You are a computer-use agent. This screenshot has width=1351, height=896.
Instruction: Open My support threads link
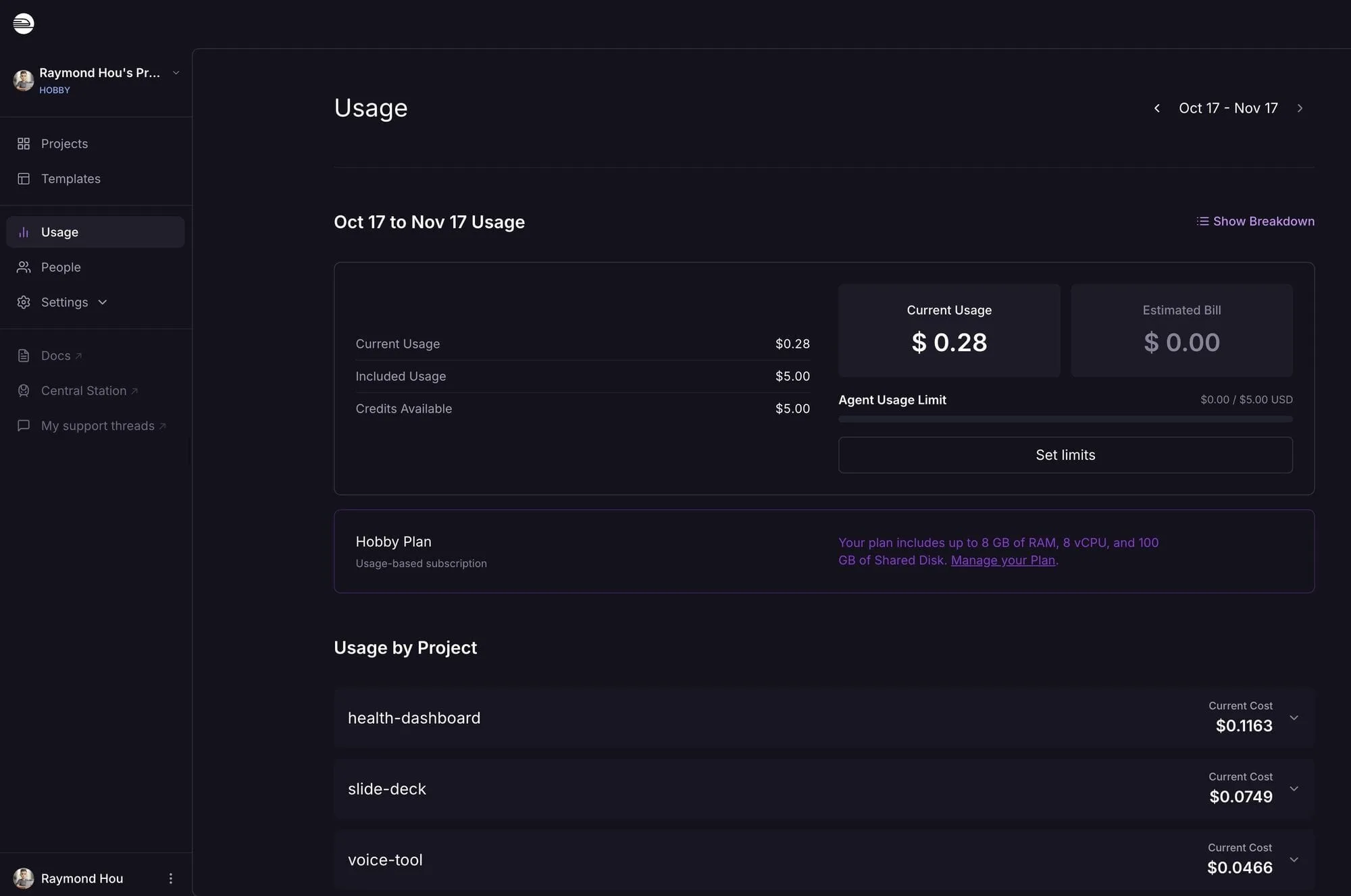[95, 426]
